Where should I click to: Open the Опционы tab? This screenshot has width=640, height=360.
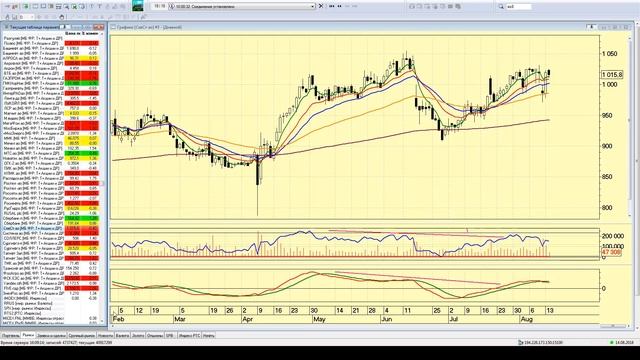coord(155,336)
